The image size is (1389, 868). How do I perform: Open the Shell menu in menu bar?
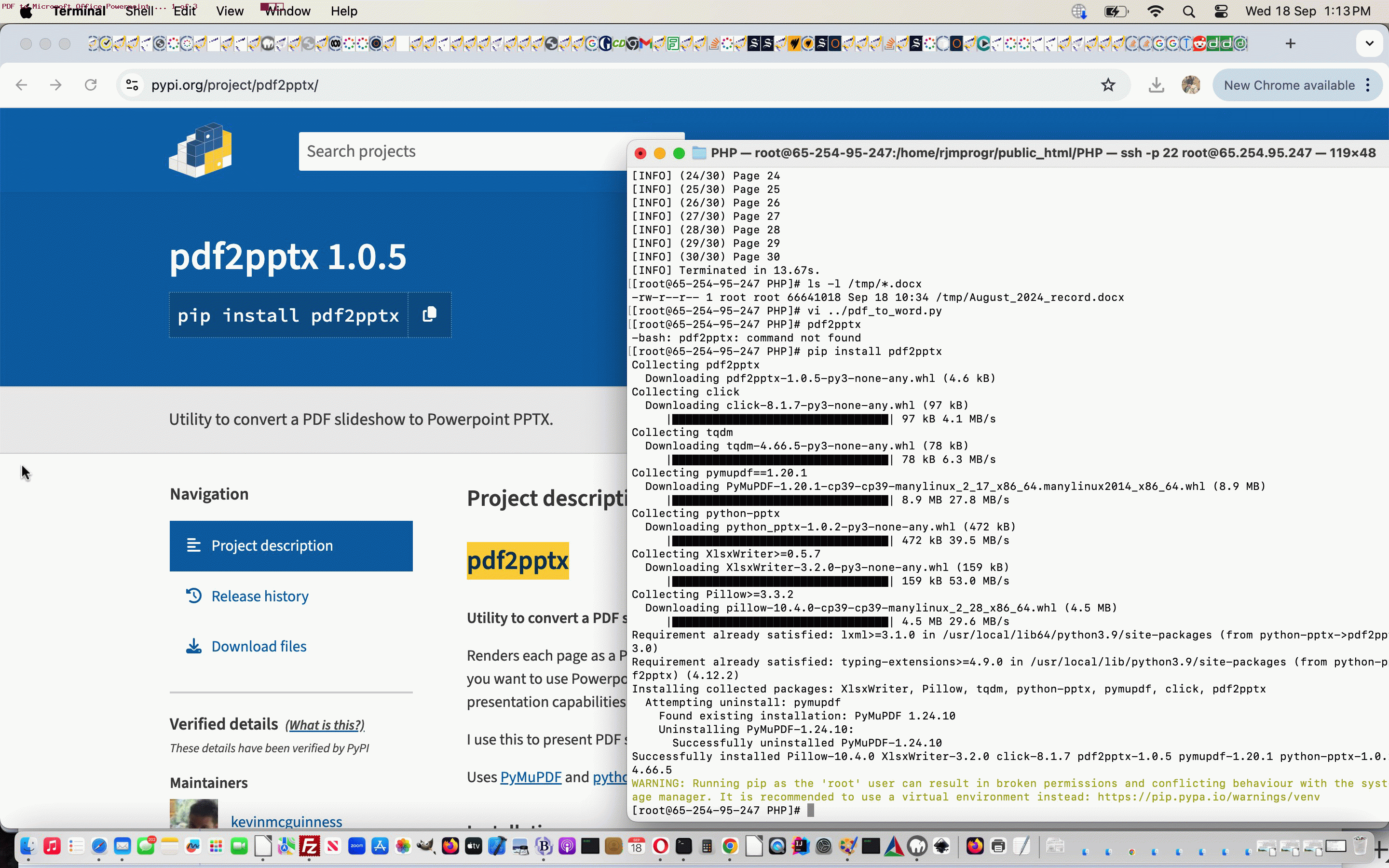[x=139, y=12]
